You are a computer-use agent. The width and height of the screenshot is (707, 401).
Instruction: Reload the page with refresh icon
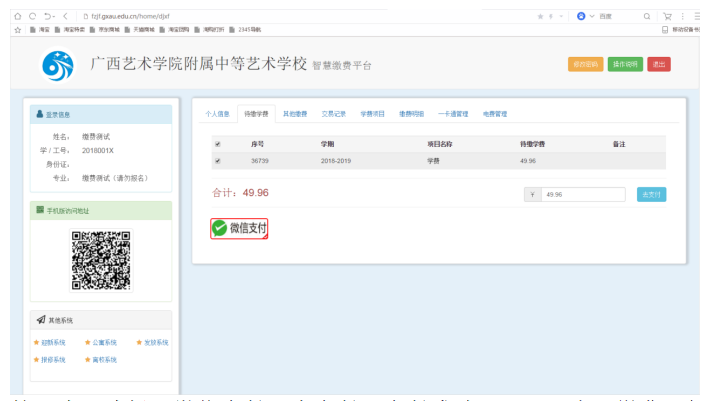click(32, 16)
